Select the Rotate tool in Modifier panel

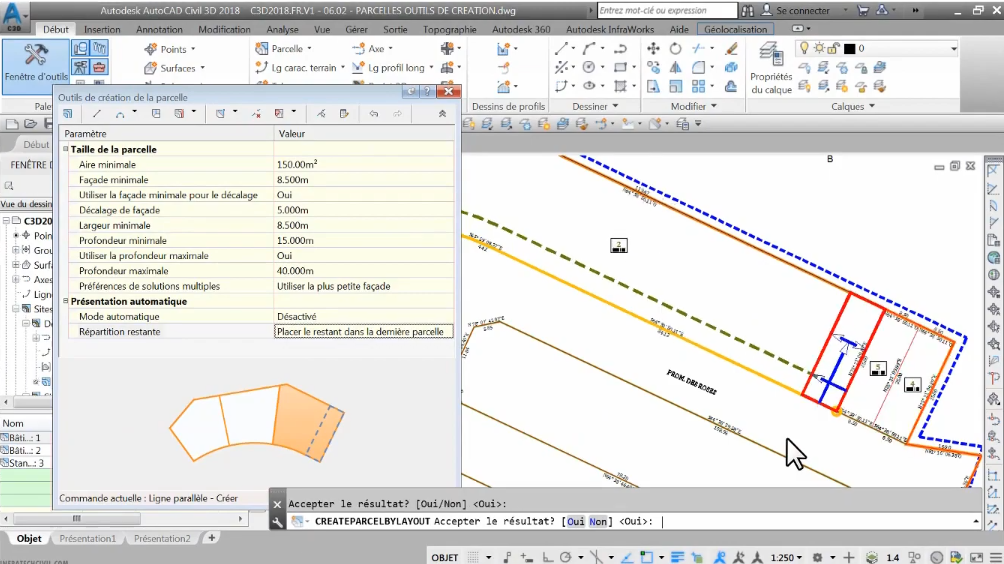[x=676, y=49]
